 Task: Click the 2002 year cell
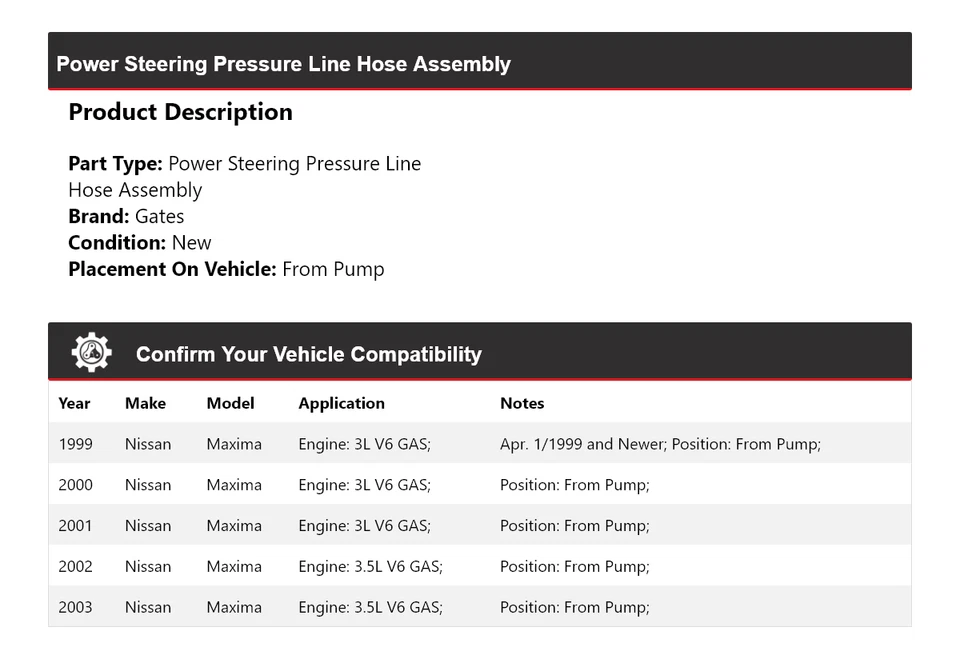click(75, 567)
